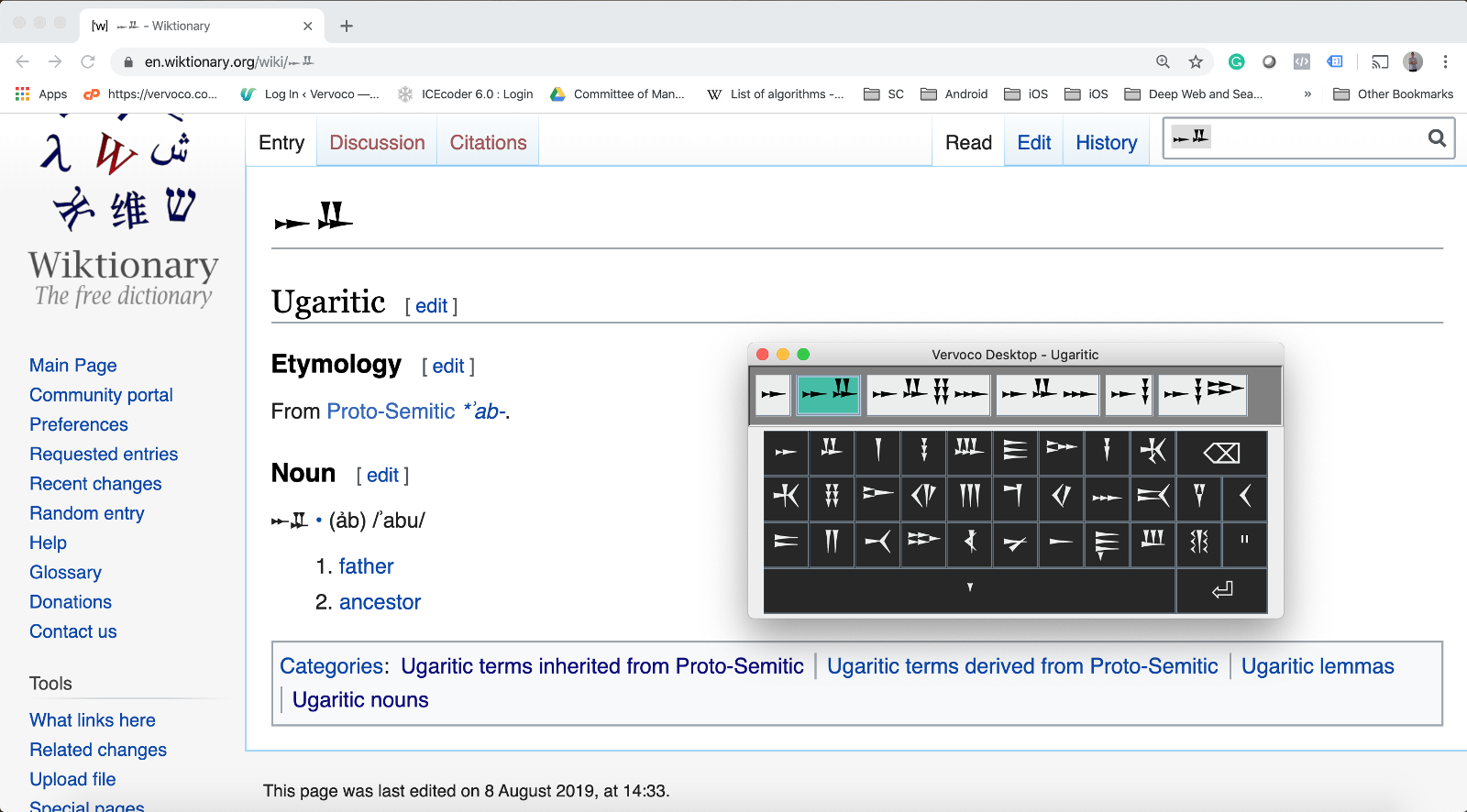Image resolution: width=1467 pixels, height=812 pixels.
Task: Switch to the Citations tab
Action: click(488, 142)
